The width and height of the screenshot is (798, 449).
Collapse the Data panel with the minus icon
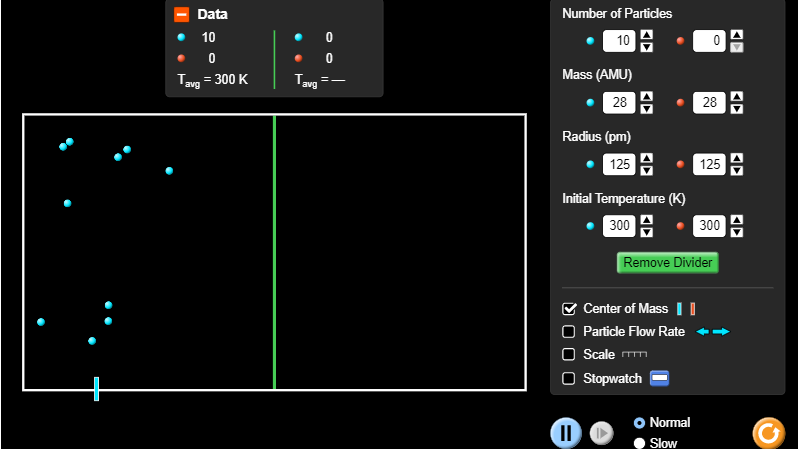tap(181, 14)
